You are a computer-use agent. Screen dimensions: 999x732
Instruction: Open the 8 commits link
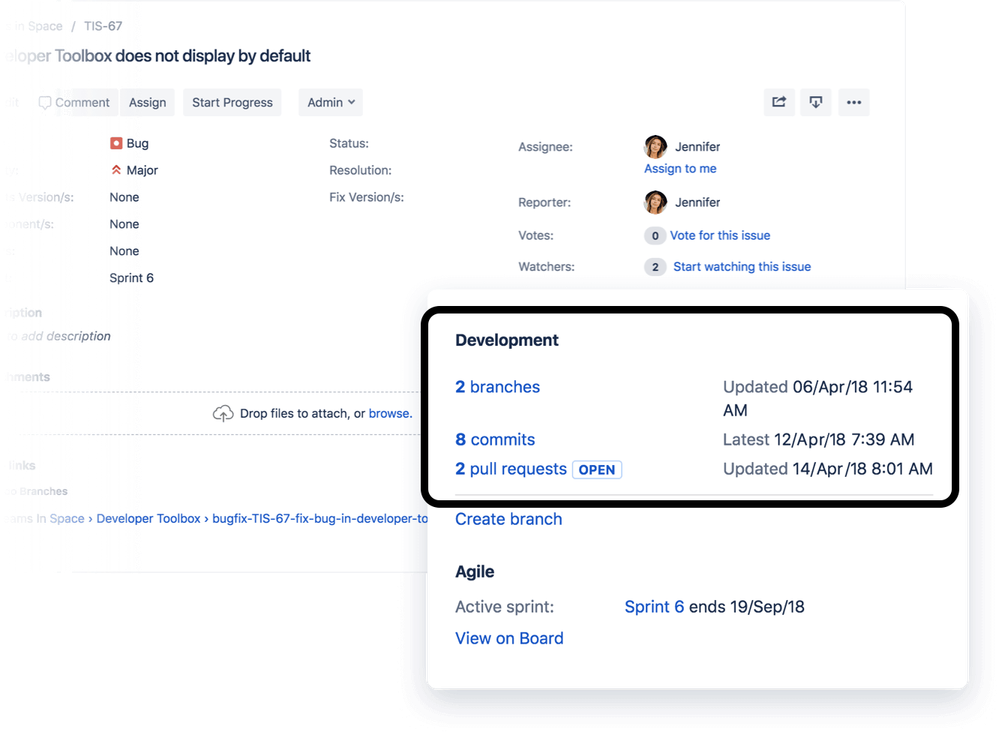[495, 440]
